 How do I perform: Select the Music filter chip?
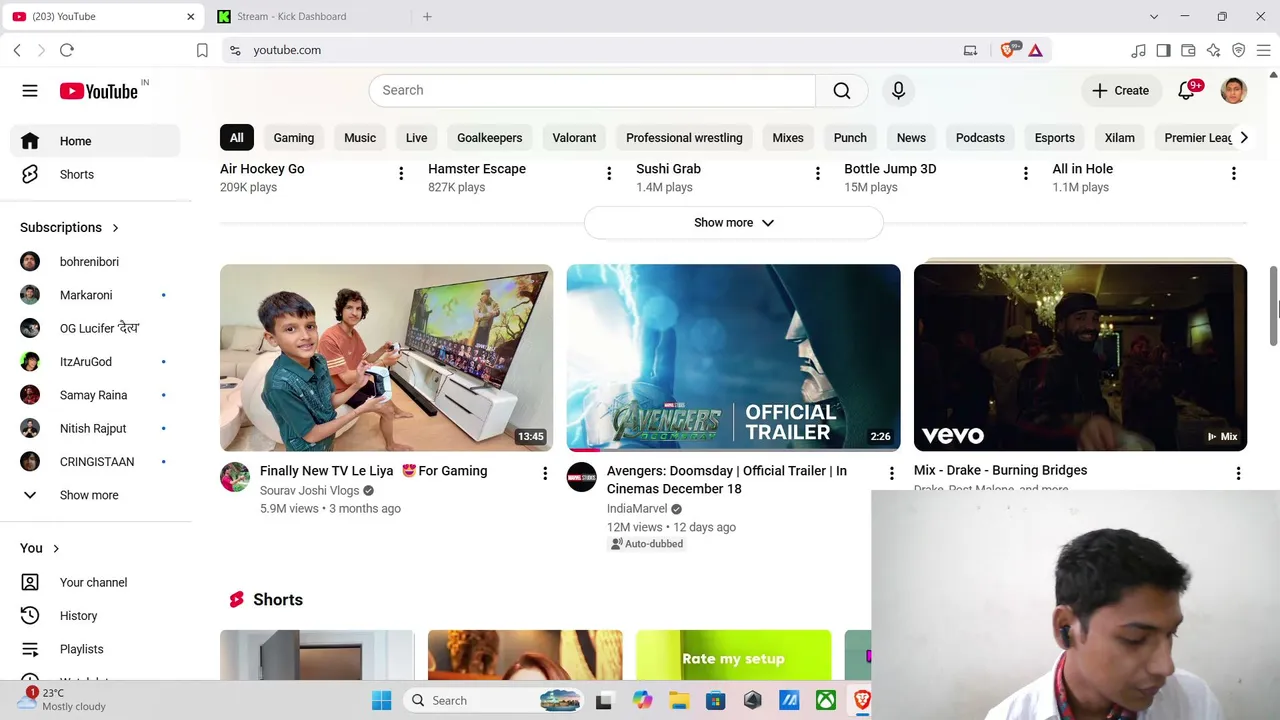tap(360, 138)
